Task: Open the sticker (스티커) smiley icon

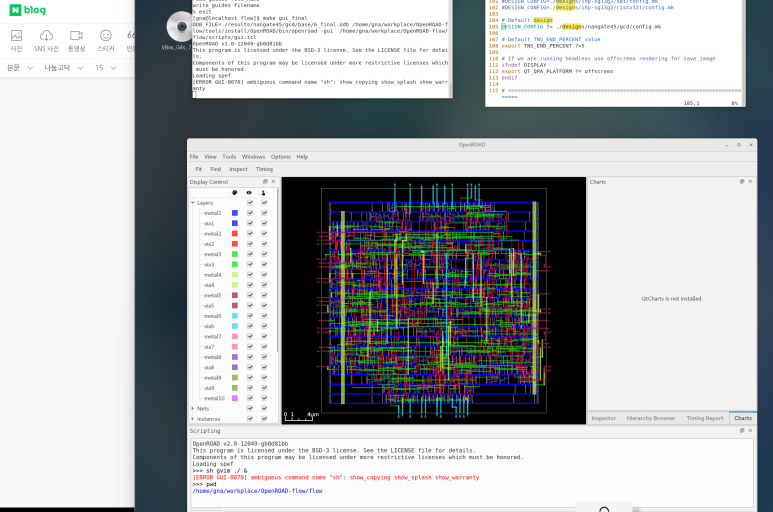Action: (105, 36)
